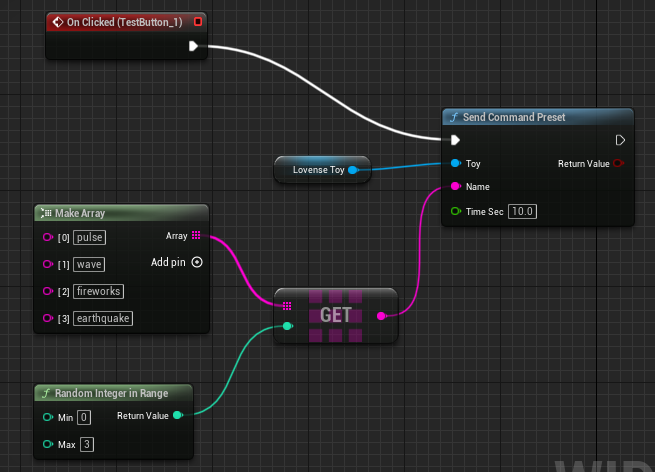
Task: Click the red delegate pin on On Clicked node
Action: click(198, 21)
